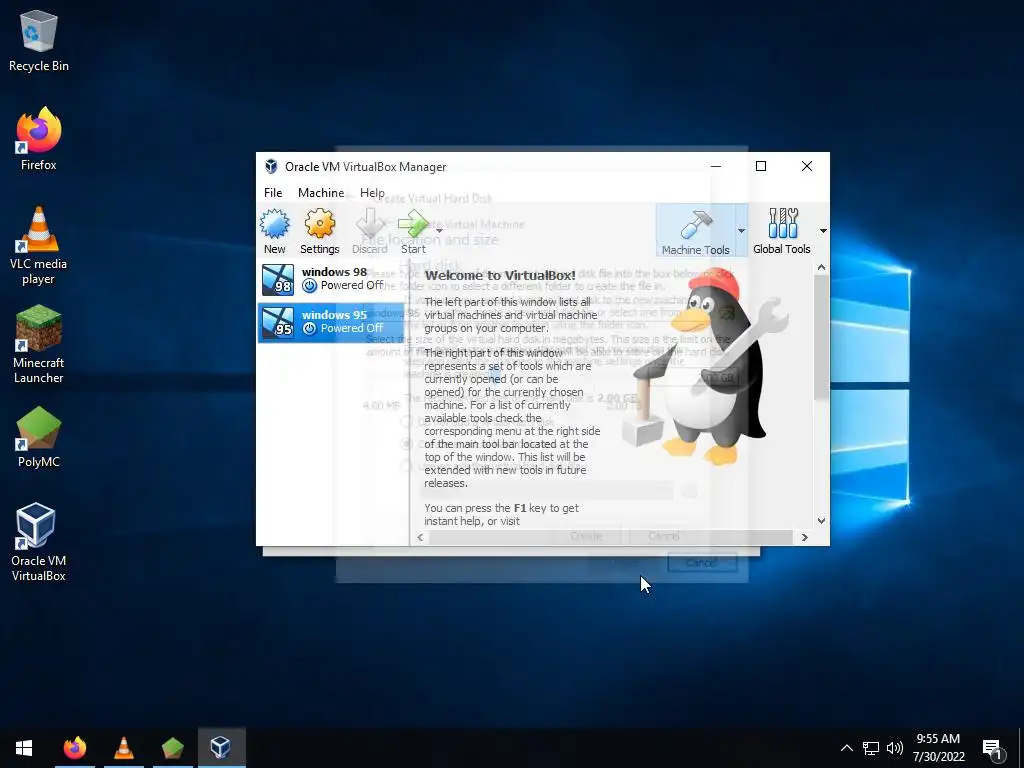The width and height of the screenshot is (1024, 768).
Task: Click the volume speaker tray icon
Action: [x=895, y=748]
